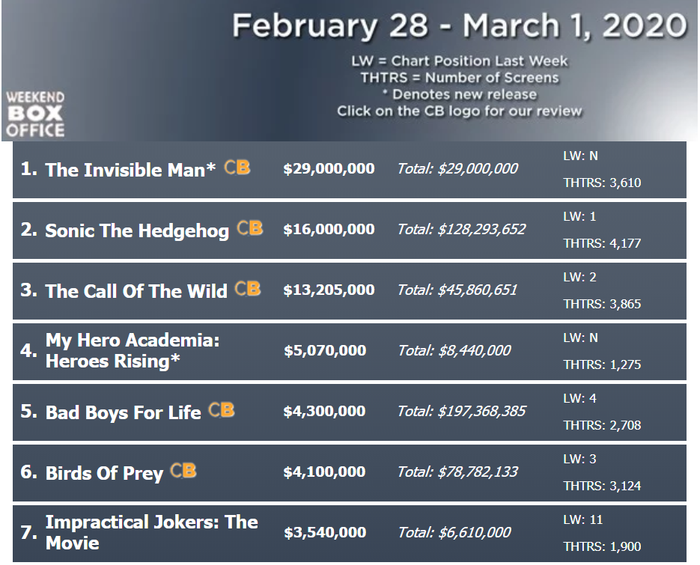Open the CB review for Birds Of Prey
700x565 pixels.
pos(183,471)
